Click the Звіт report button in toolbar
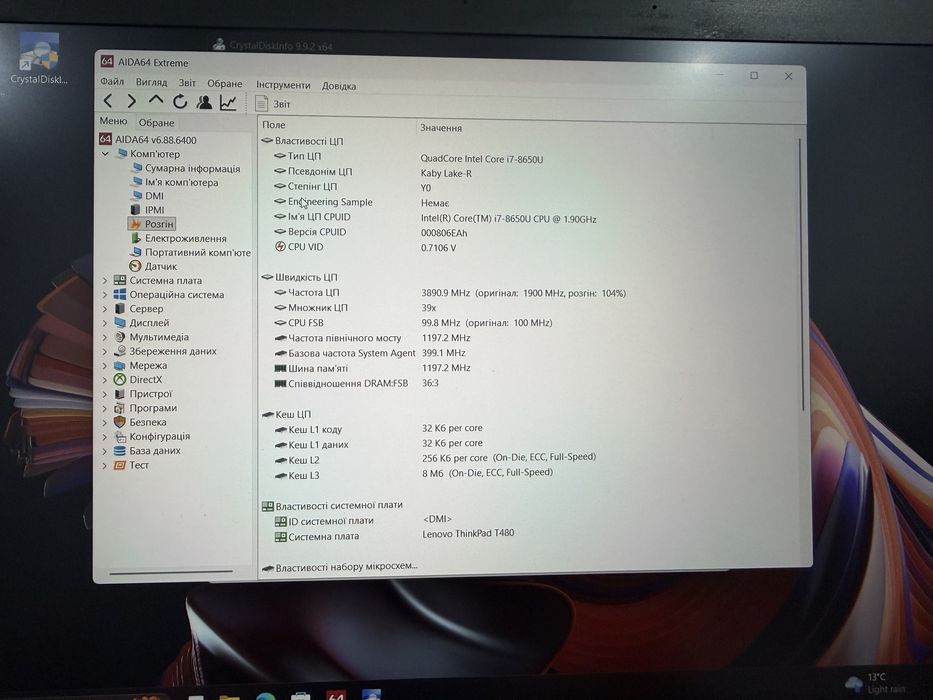Image resolution: width=933 pixels, height=700 pixels. (273, 104)
